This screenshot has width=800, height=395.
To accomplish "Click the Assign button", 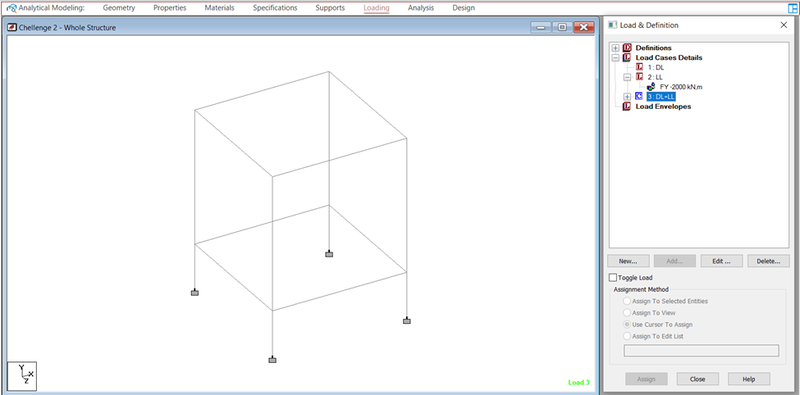I will [x=647, y=379].
